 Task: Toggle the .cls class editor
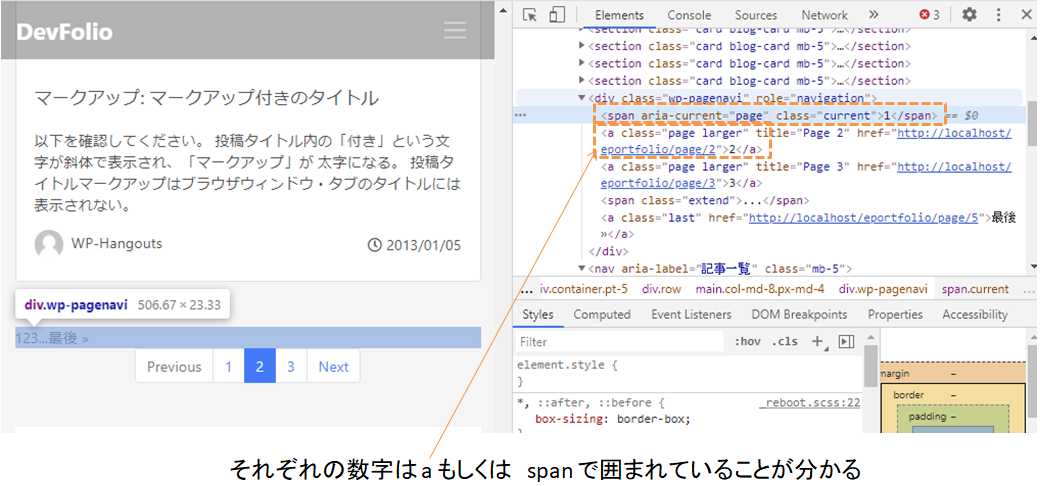[x=785, y=341]
